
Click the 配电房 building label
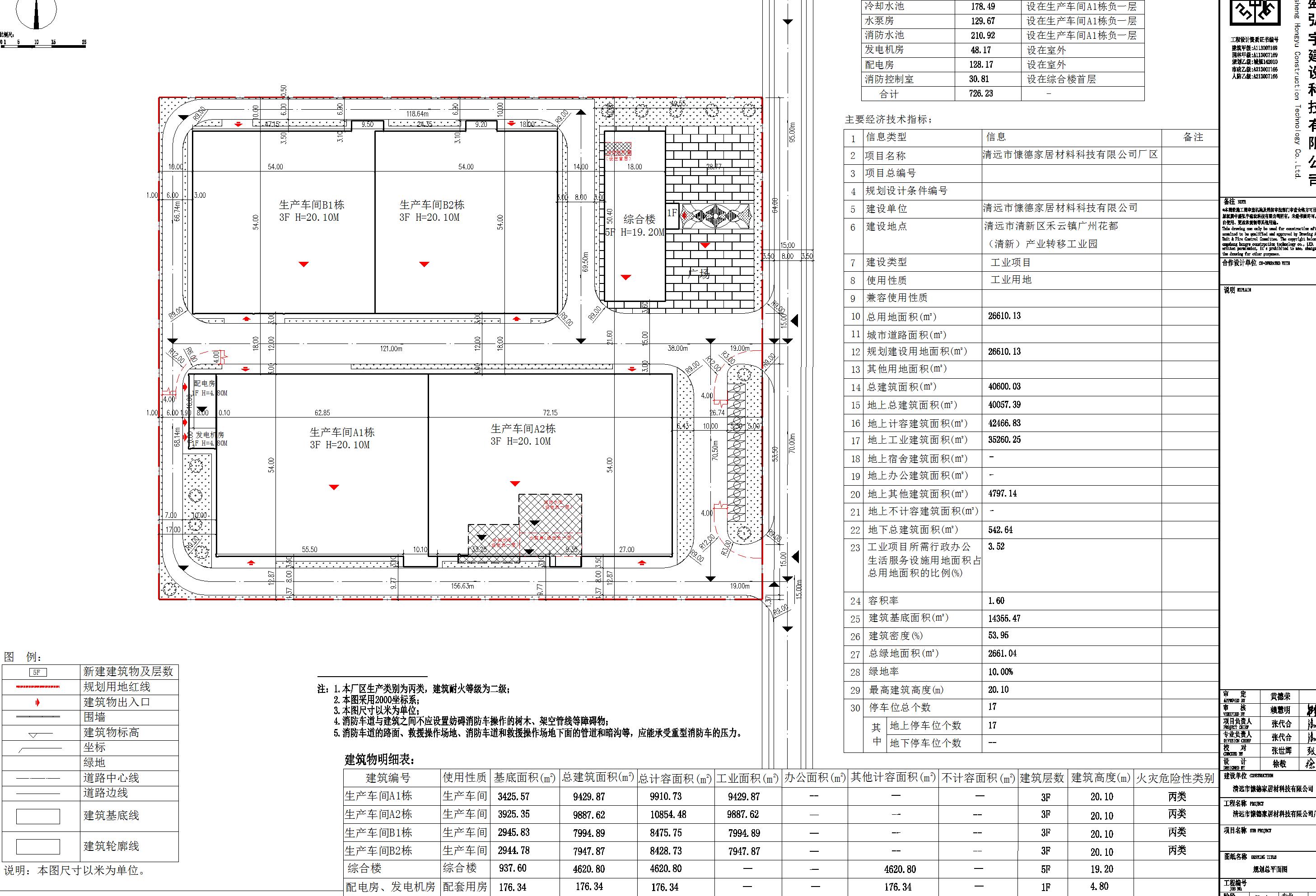[205, 383]
